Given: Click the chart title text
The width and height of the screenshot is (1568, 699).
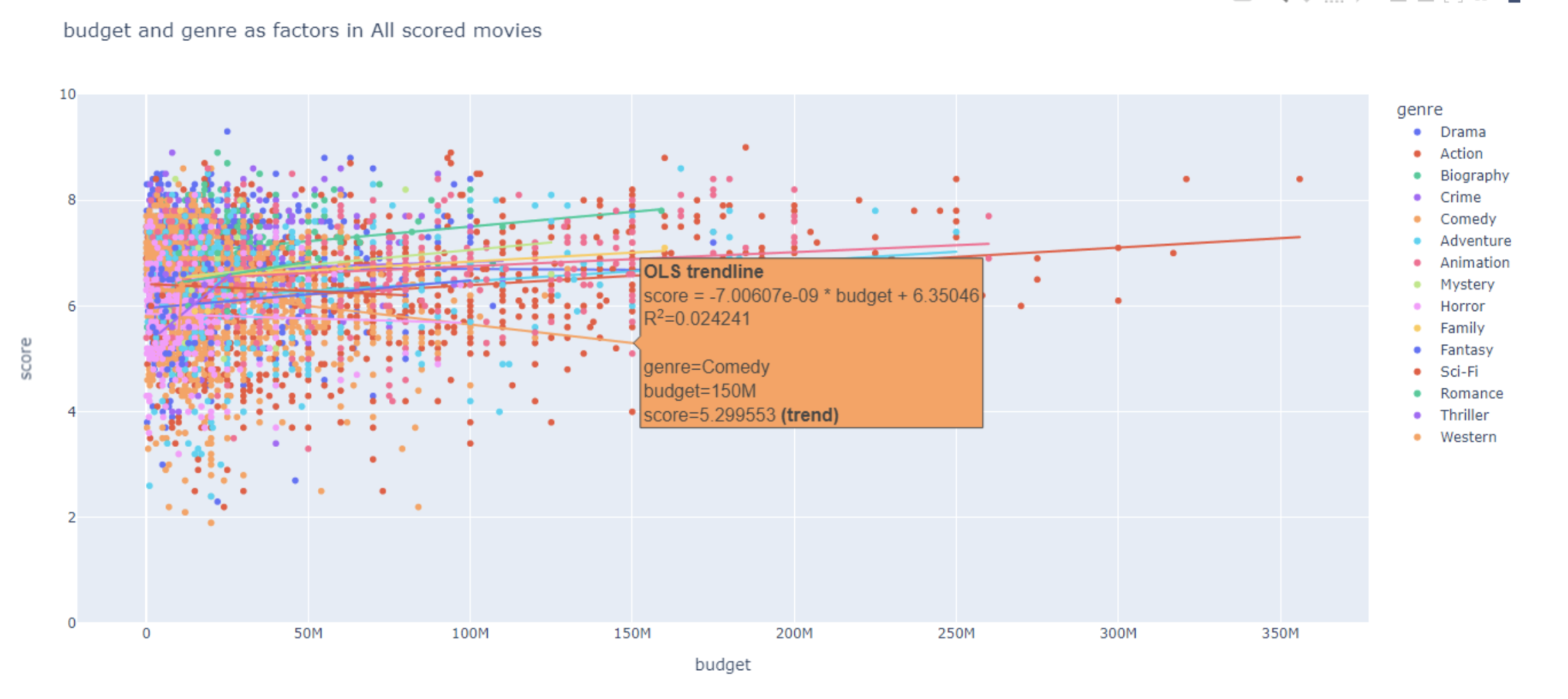Looking at the screenshot, I should tap(302, 30).
